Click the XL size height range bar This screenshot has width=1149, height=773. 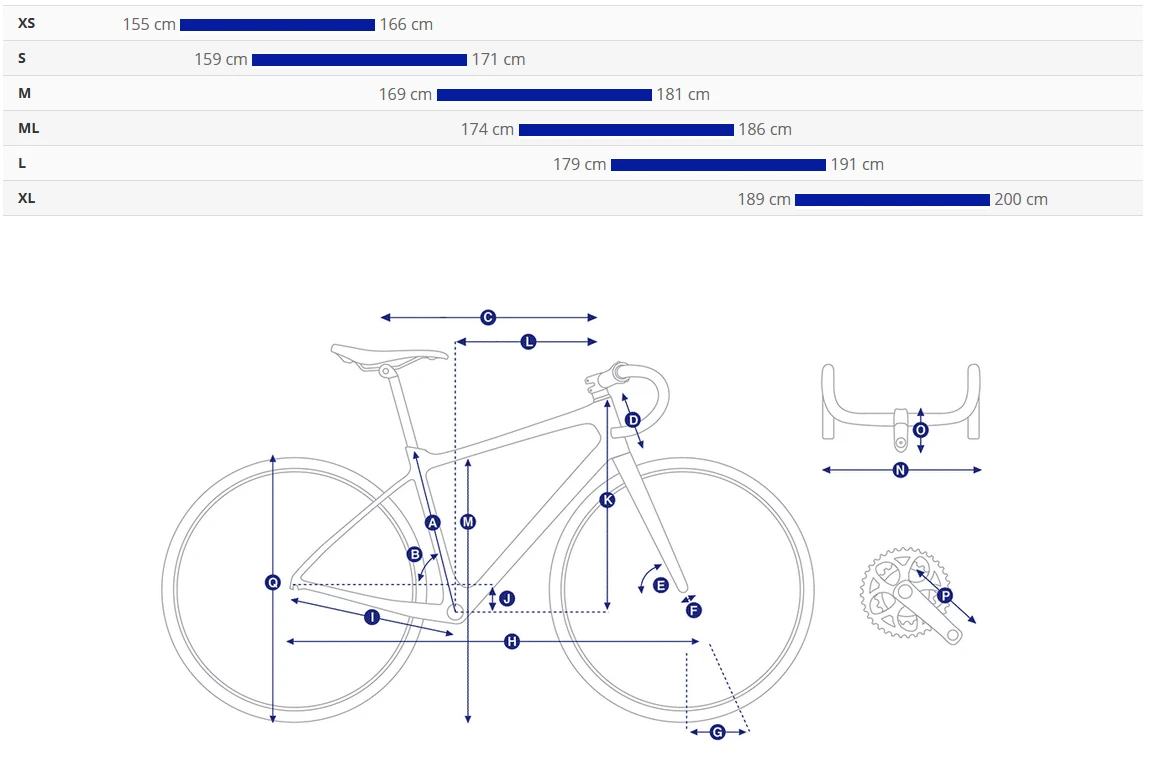click(892, 199)
